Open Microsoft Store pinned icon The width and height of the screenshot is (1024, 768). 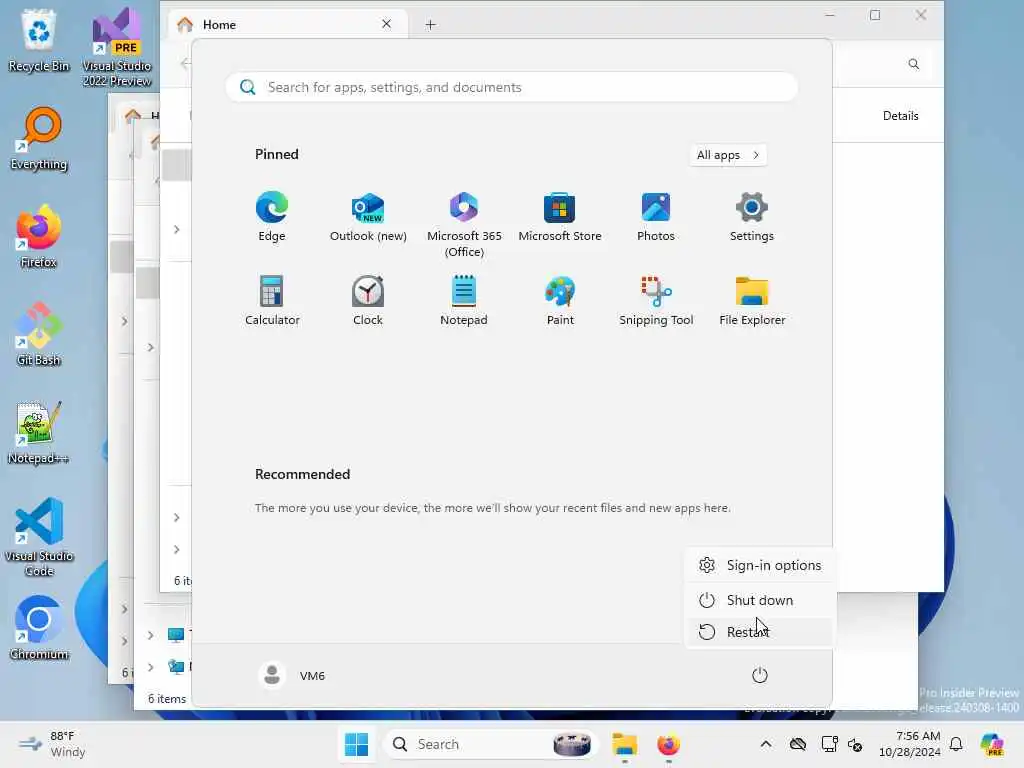[560, 216]
